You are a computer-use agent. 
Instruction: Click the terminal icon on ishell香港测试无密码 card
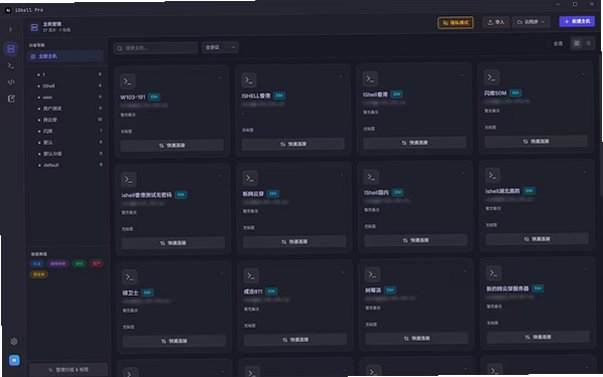(x=129, y=180)
